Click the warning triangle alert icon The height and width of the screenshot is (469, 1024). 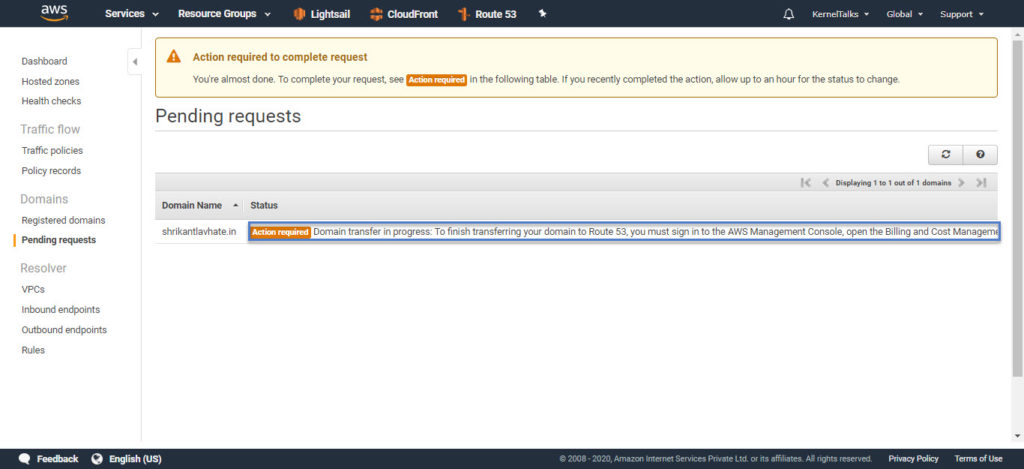coord(174,57)
